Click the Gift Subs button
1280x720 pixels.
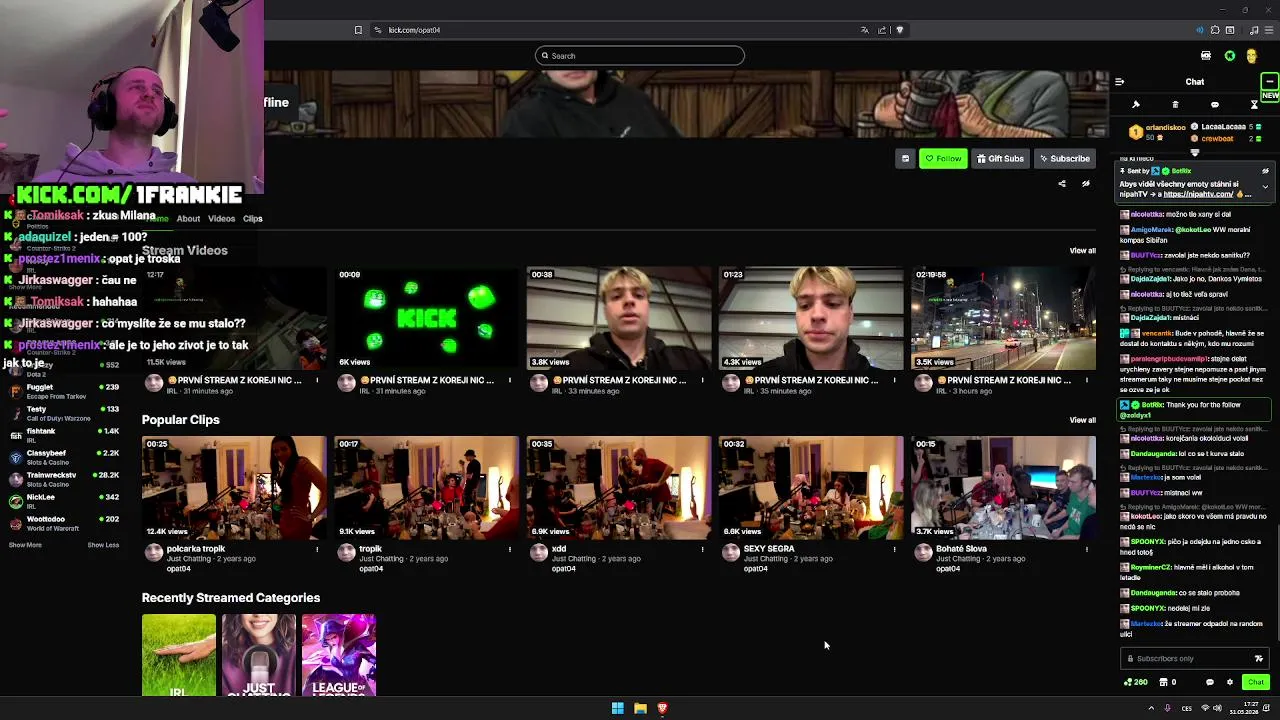1000,158
